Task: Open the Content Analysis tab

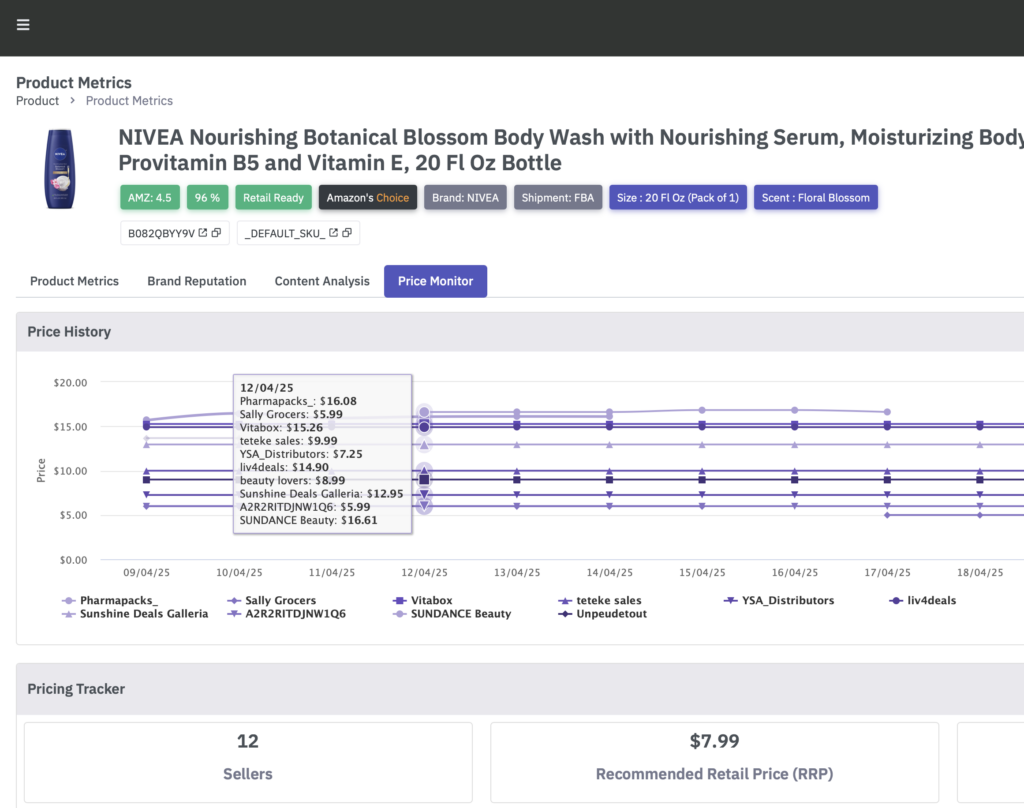Action: click(x=322, y=281)
